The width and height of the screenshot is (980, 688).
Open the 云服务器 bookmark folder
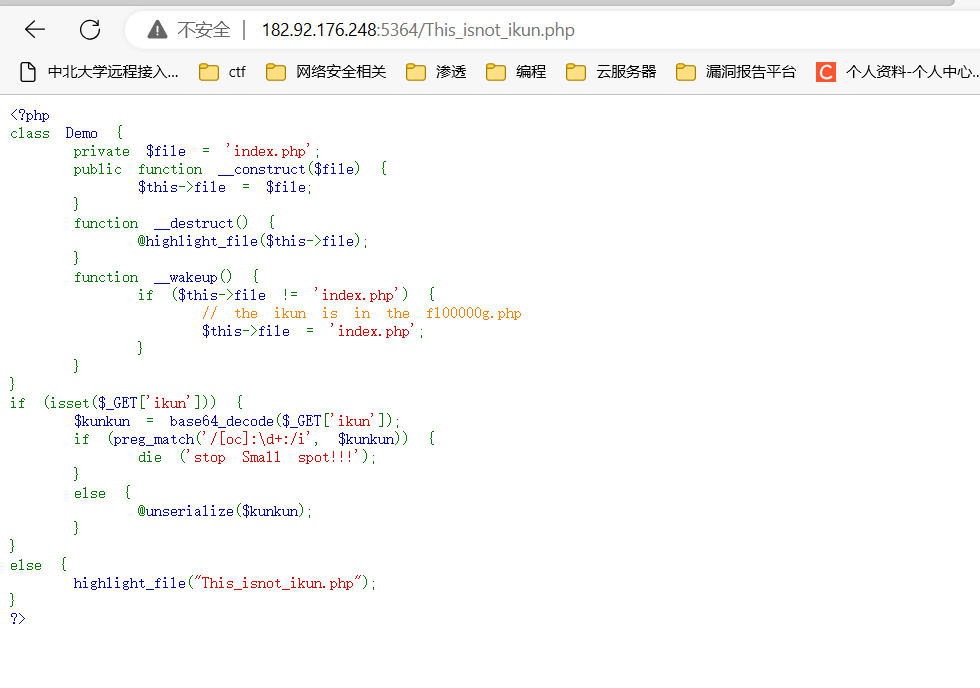coord(611,72)
